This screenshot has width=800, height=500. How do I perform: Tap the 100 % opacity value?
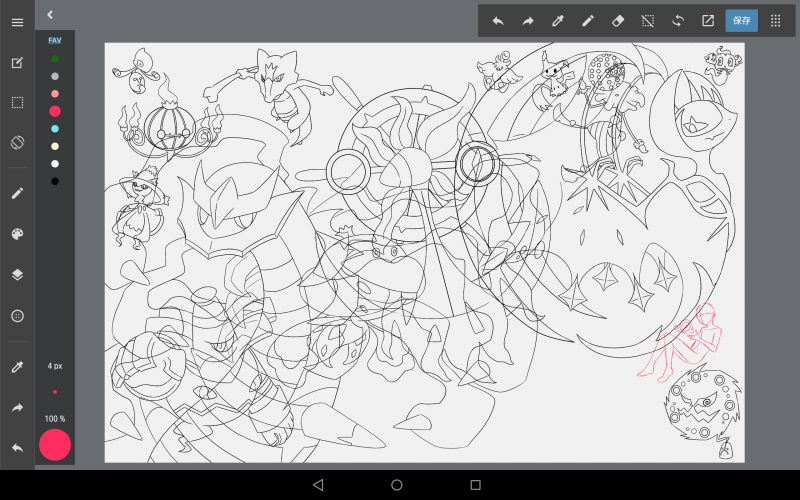click(x=55, y=419)
